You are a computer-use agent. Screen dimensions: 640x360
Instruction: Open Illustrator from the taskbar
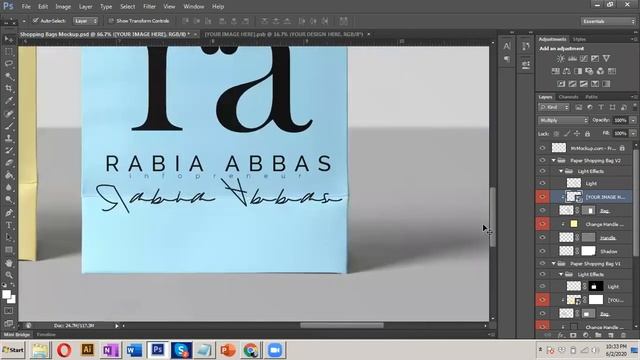87,350
